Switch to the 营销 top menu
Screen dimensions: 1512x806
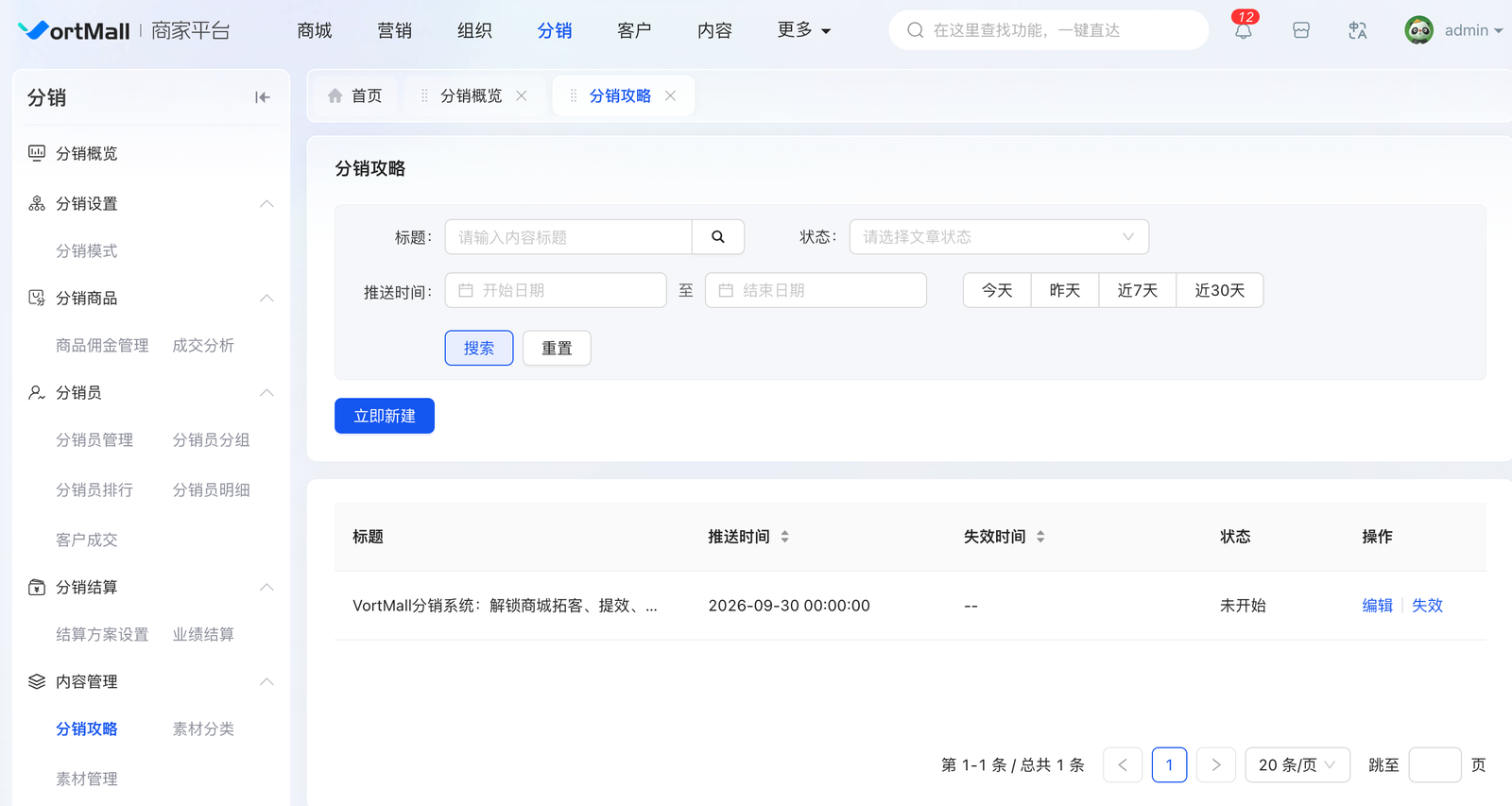394,31
